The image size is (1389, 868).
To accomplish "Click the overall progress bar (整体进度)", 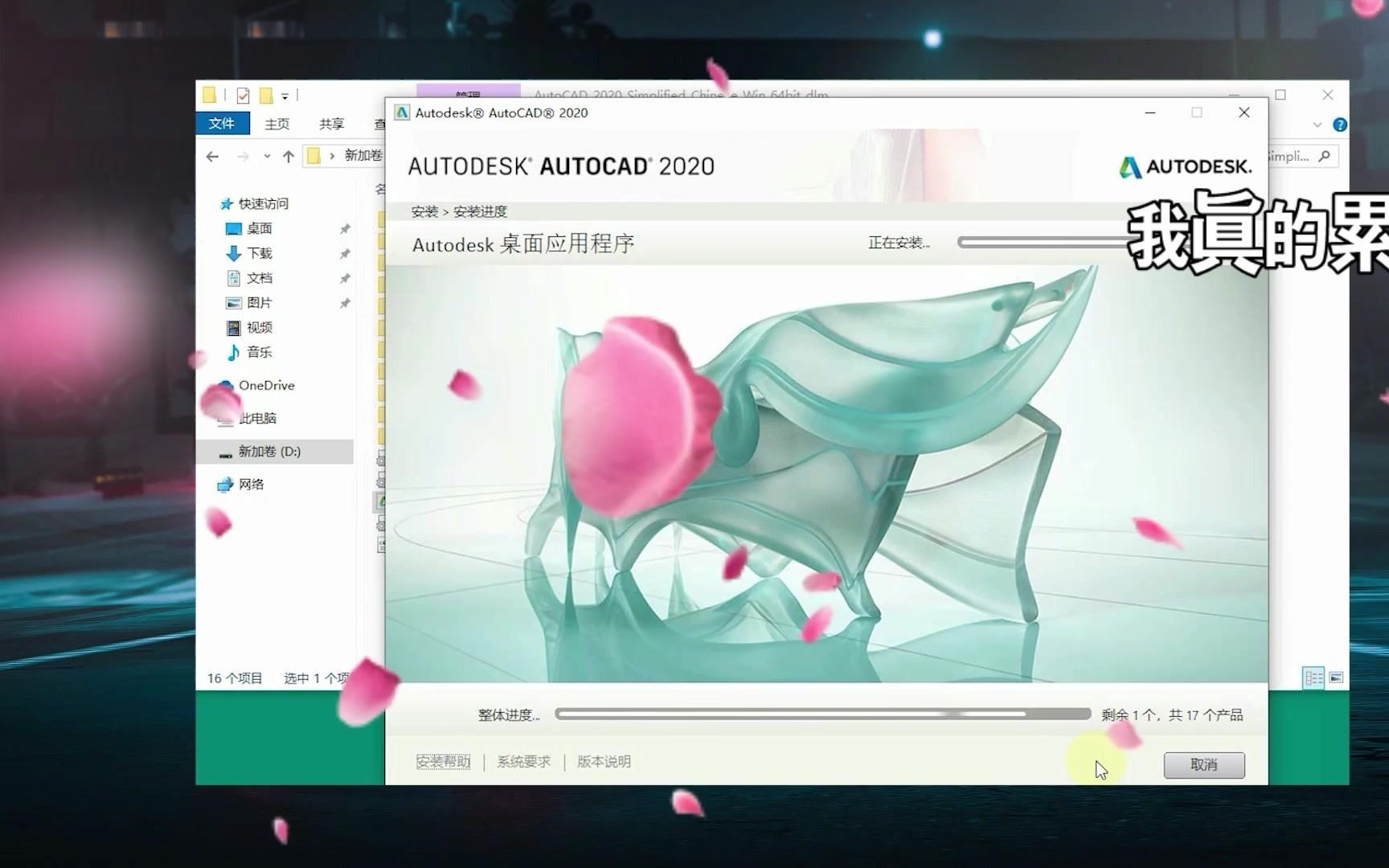I will pyautogui.click(x=822, y=714).
